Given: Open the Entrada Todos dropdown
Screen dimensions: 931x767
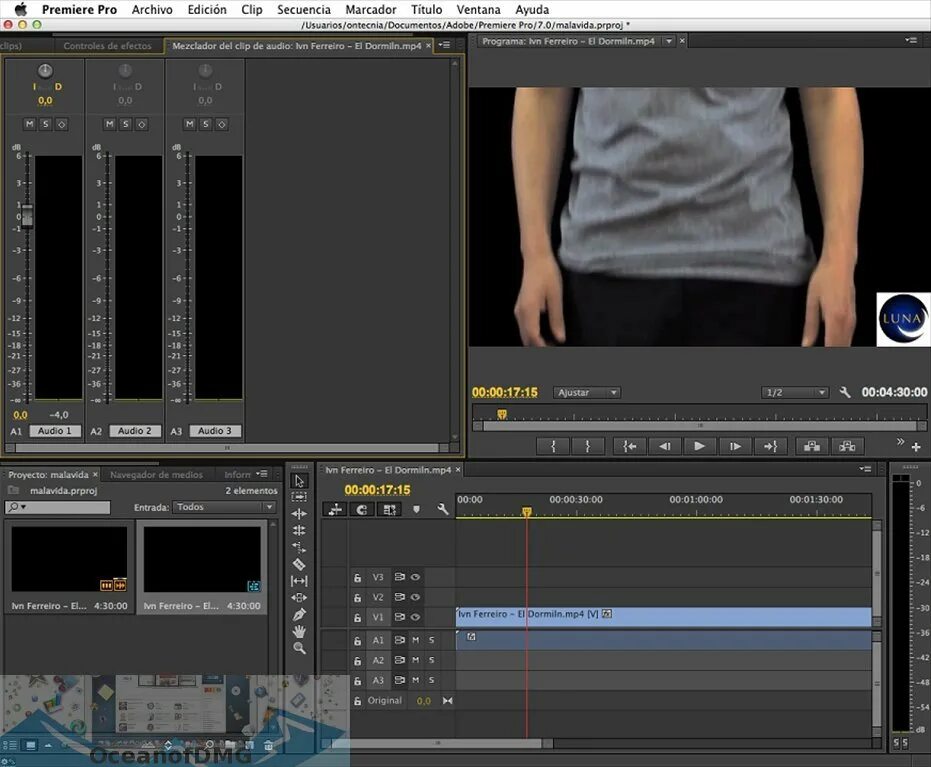Looking at the screenshot, I should (x=224, y=507).
